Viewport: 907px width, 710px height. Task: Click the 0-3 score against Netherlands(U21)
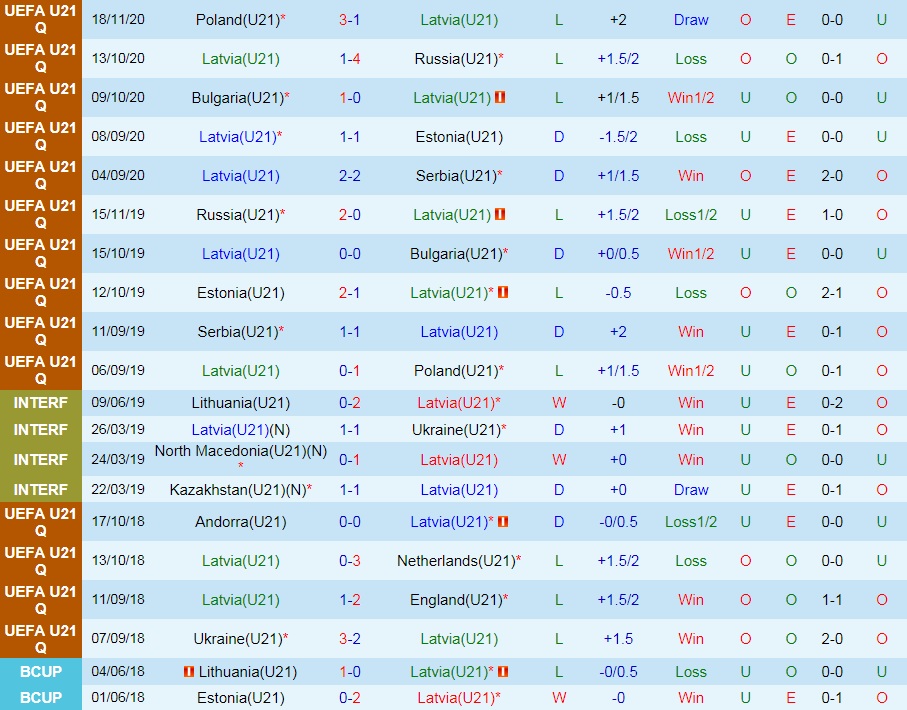(x=349, y=561)
